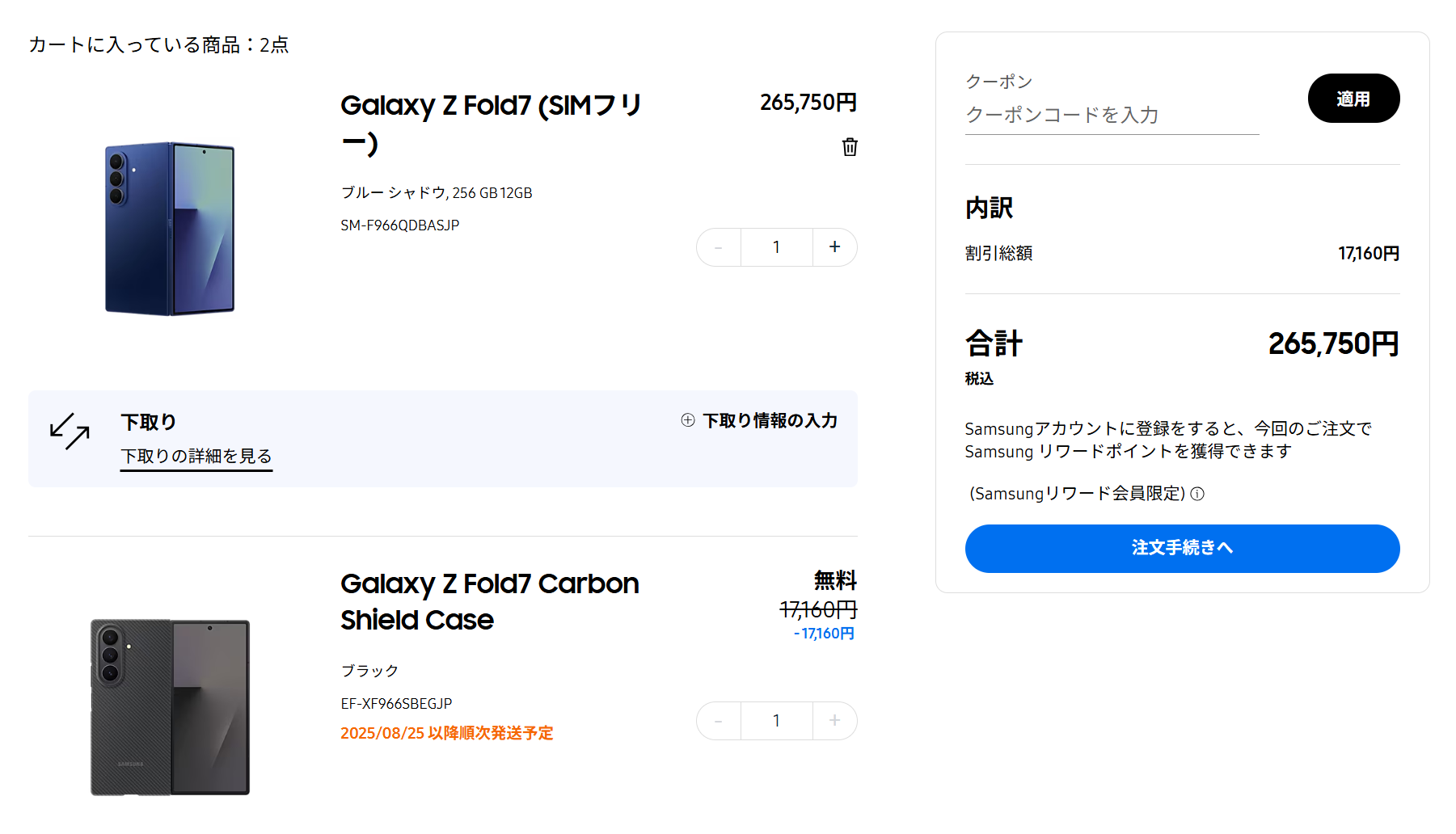The width and height of the screenshot is (1456, 834).
Task: Open info icon next to Samsungリワード会員限定
Action: pyautogui.click(x=1198, y=494)
